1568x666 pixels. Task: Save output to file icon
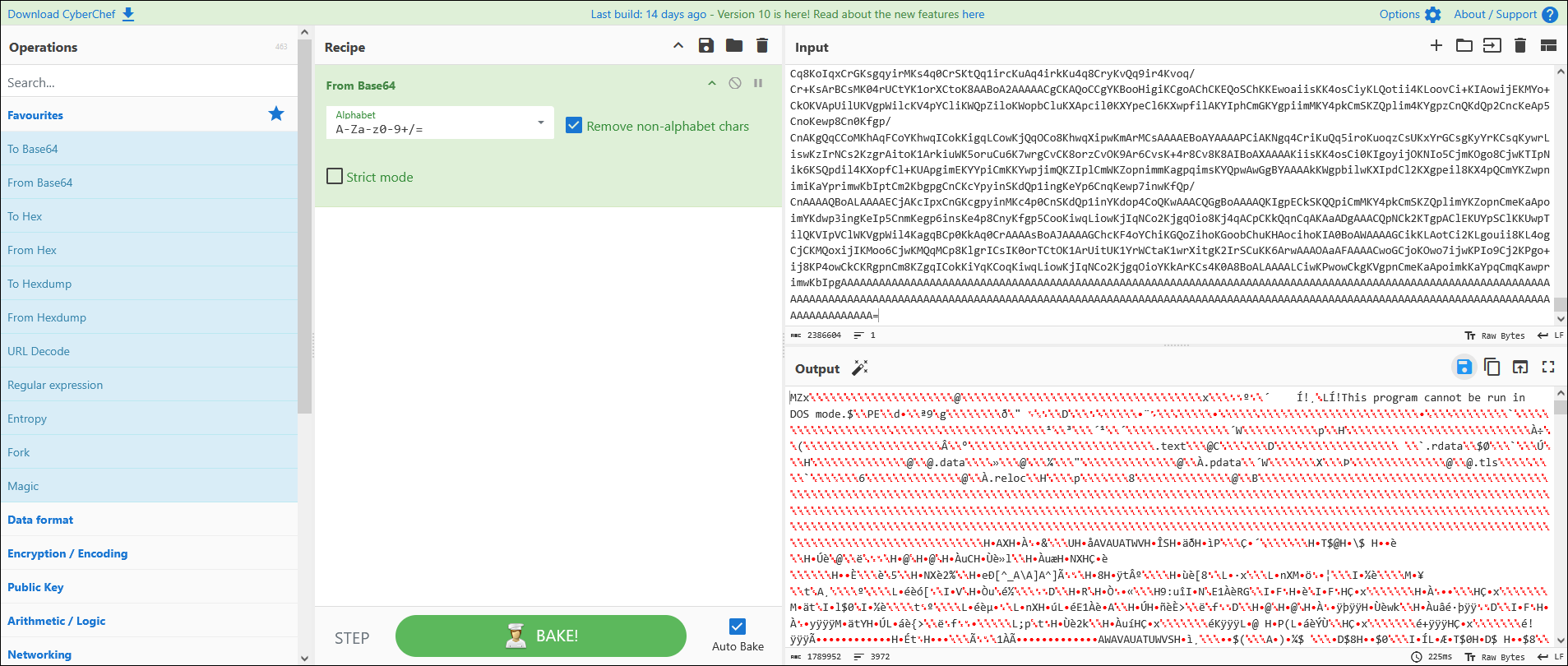point(1464,367)
